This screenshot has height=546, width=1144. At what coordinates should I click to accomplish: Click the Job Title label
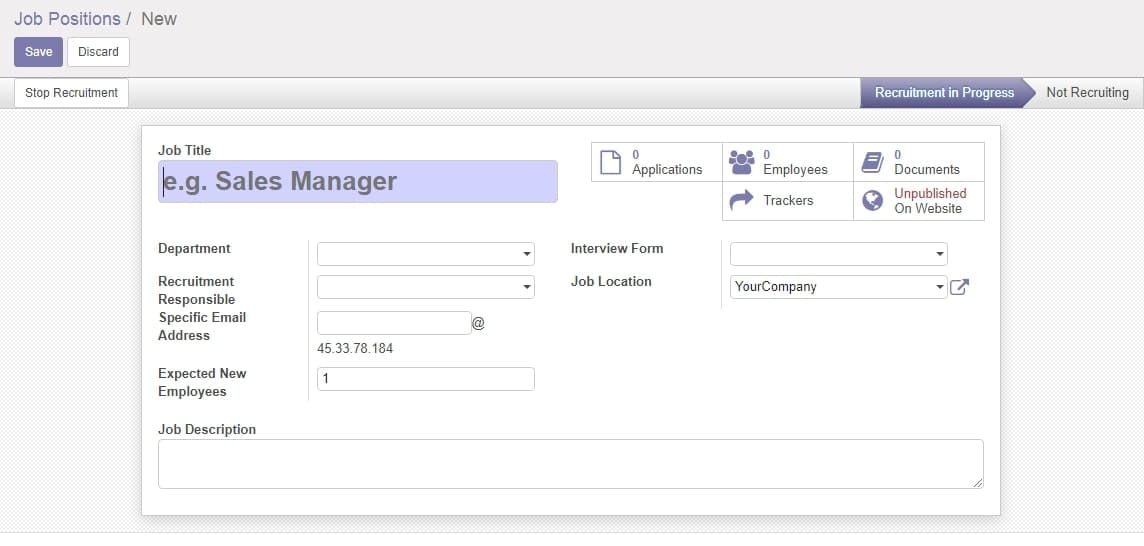(x=185, y=150)
